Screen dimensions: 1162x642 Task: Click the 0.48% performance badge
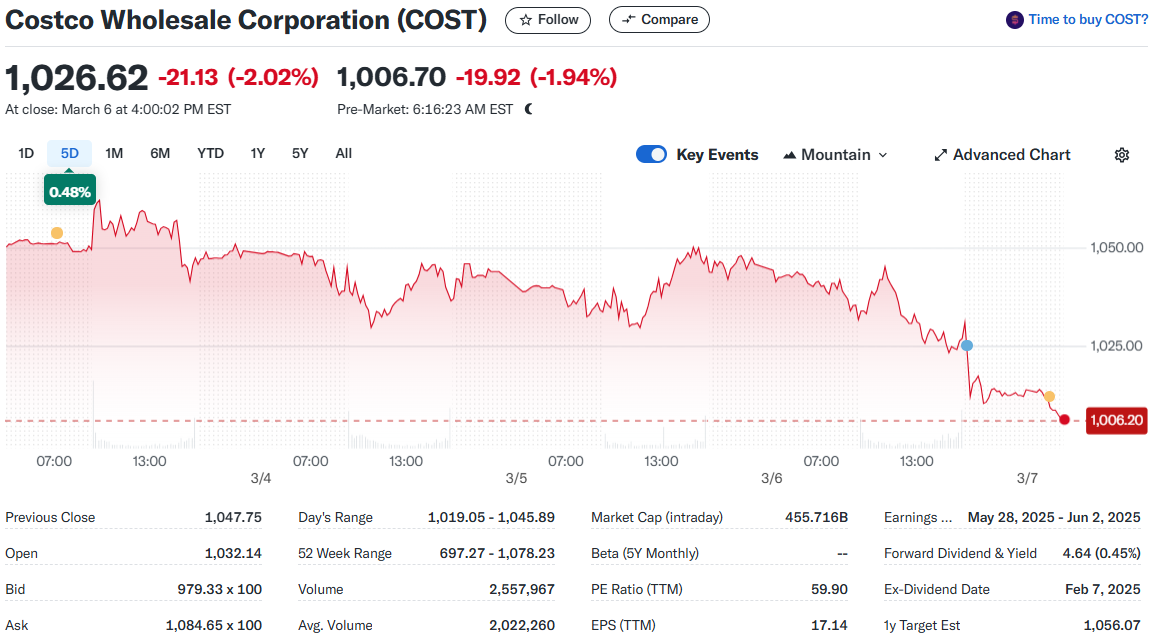70,192
